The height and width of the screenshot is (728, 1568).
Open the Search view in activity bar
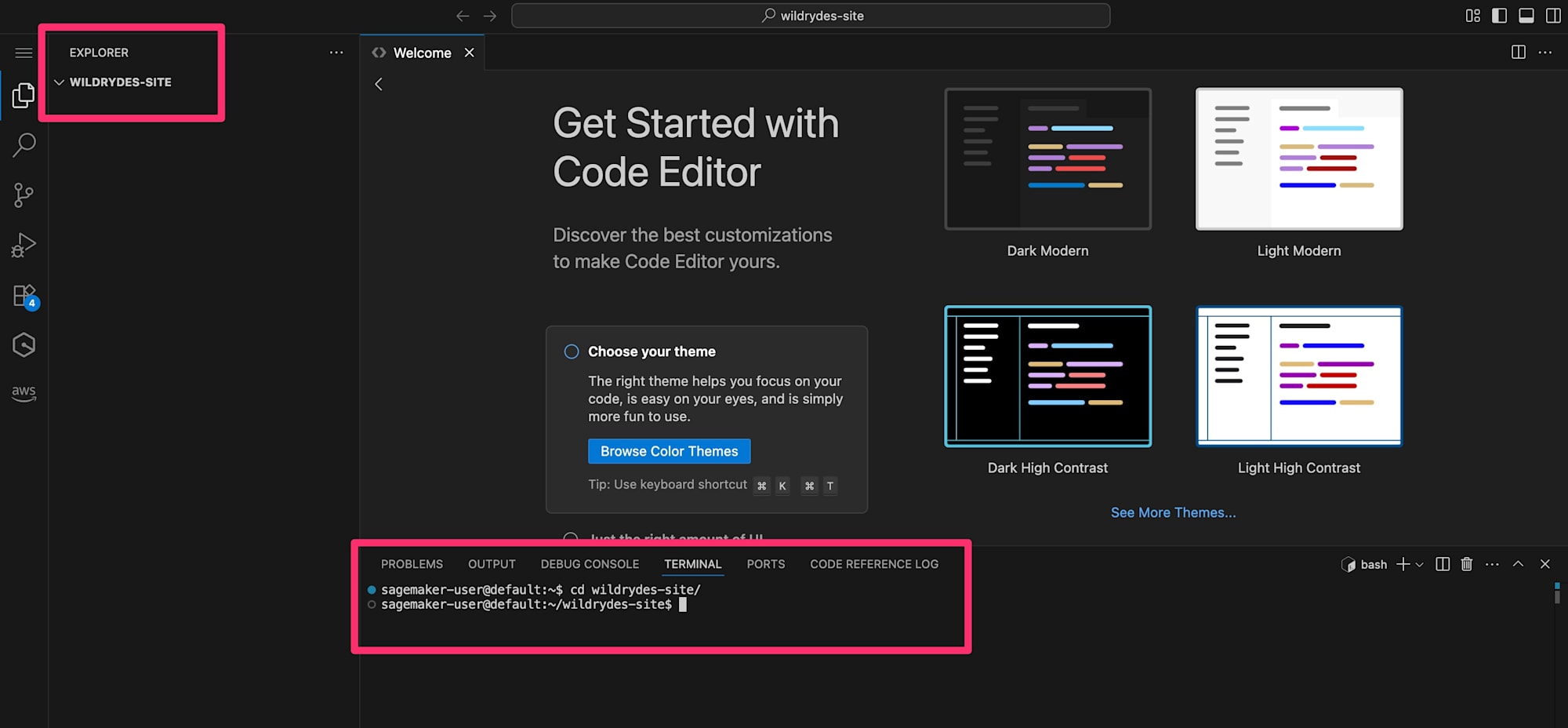[x=24, y=145]
